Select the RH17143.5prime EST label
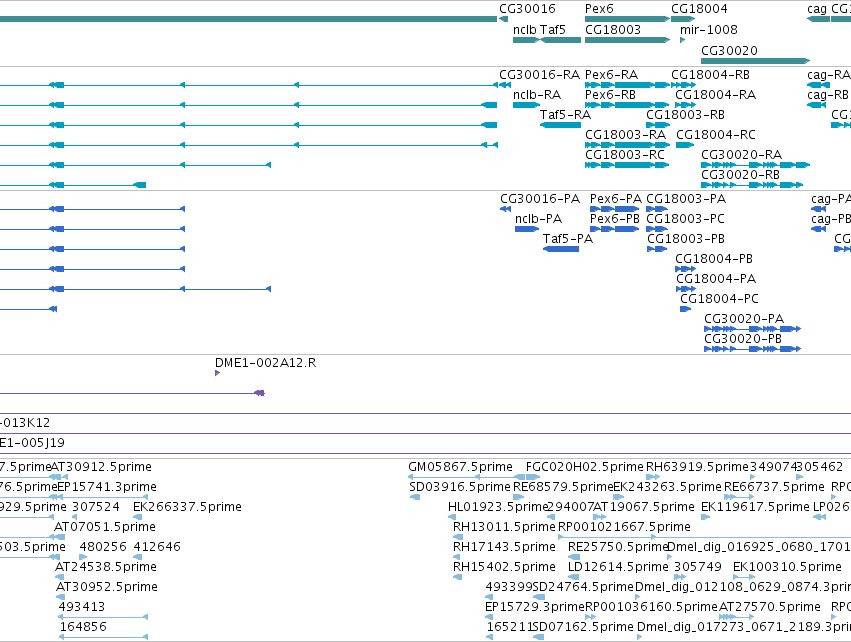851x642 pixels. pos(504,546)
